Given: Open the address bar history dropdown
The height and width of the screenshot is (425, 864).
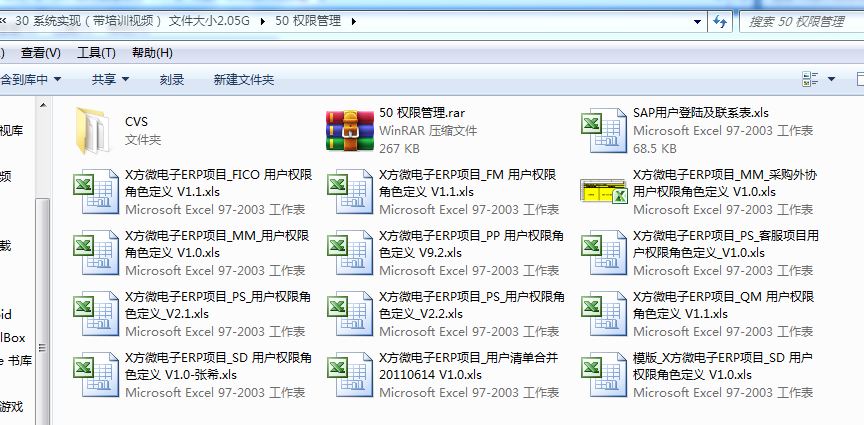Looking at the screenshot, I should [698, 21].
